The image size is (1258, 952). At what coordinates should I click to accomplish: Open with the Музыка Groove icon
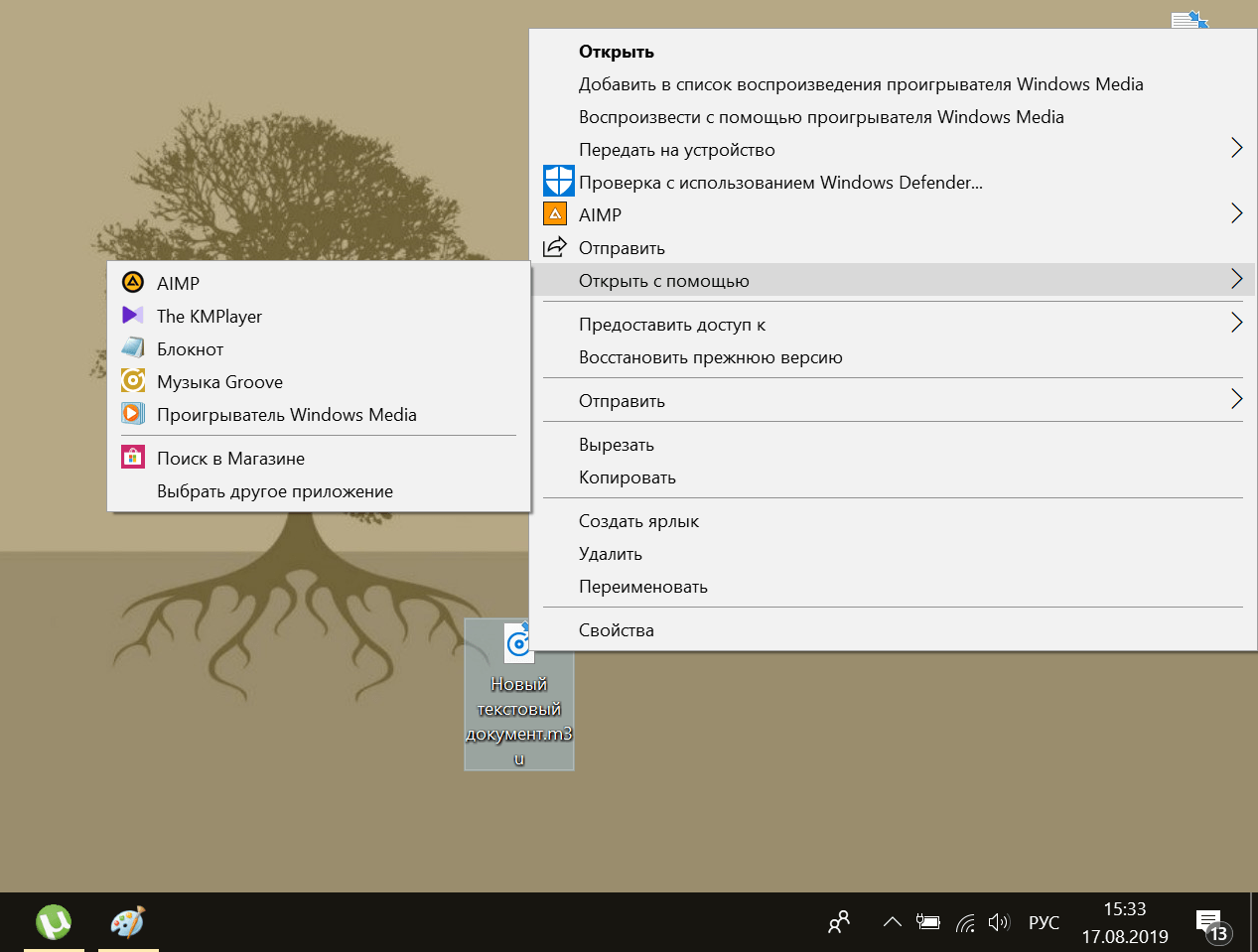tap(133, 381)
